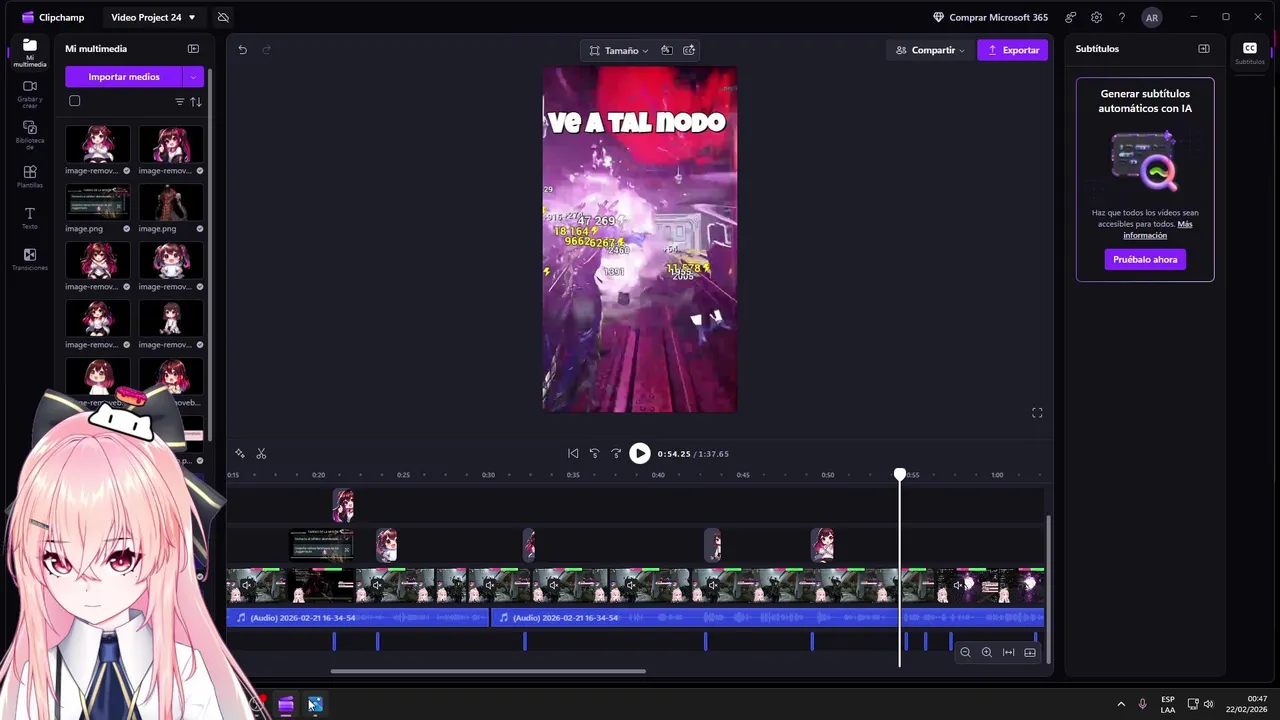Select the first image-remov media thumbnail
Viewport: 1280px width, 720px height.
click(98, 145)
